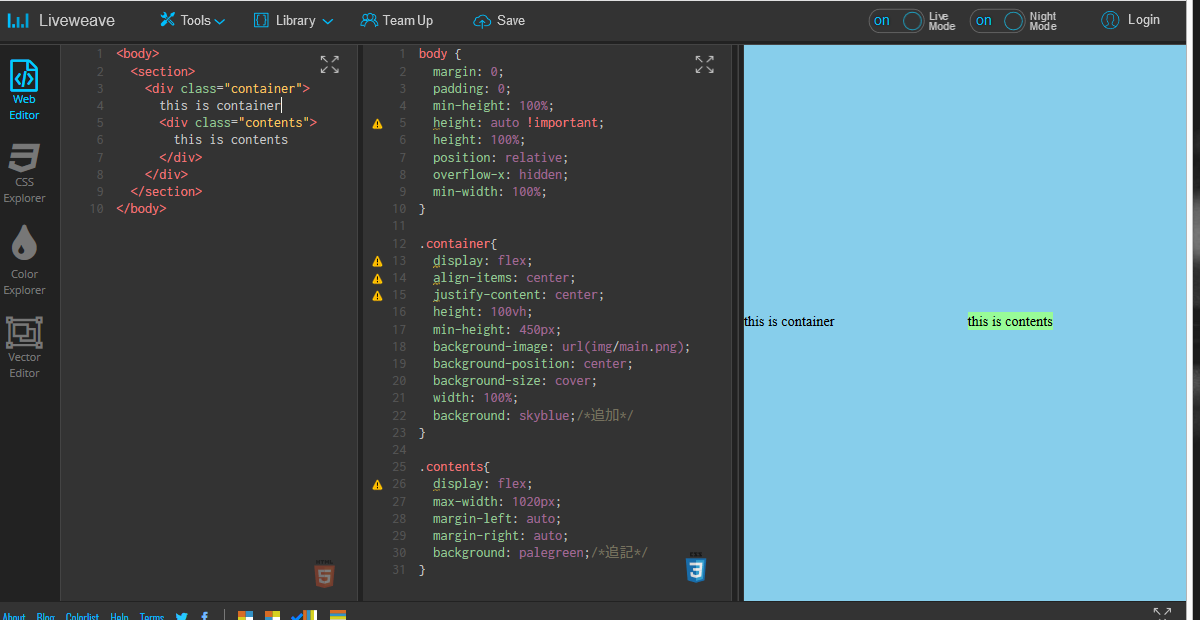Select the layout icon with blue checkmark

(304, 615)
